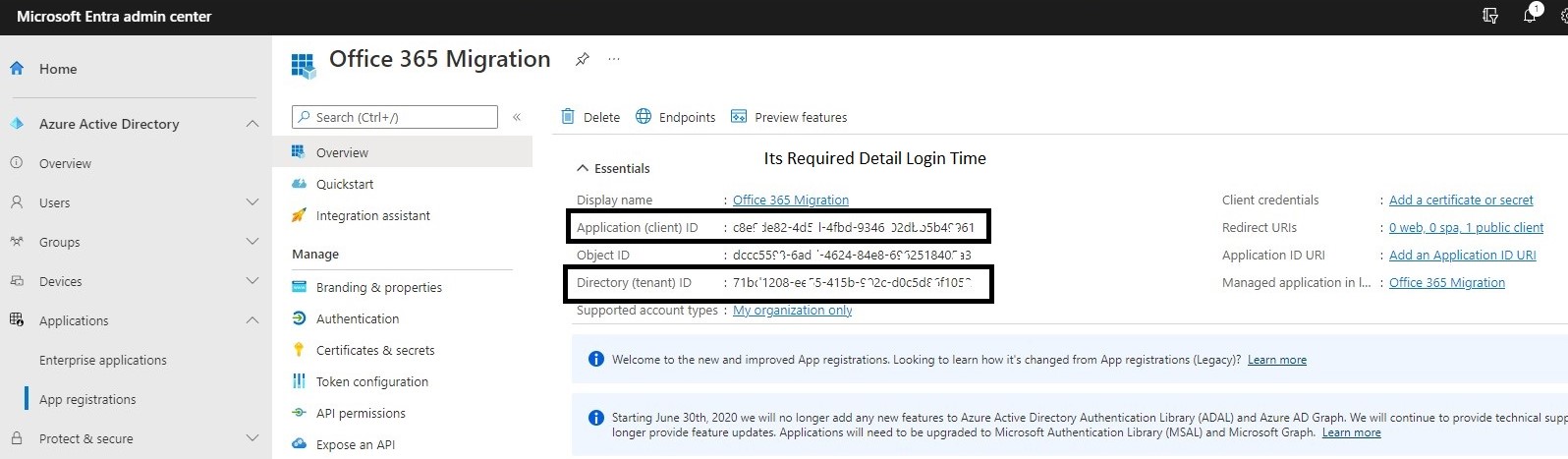The height and width of the screenshot is (459, 1568).
Task: Open Office 365 Migration display name link
Action: coord(791,200)
